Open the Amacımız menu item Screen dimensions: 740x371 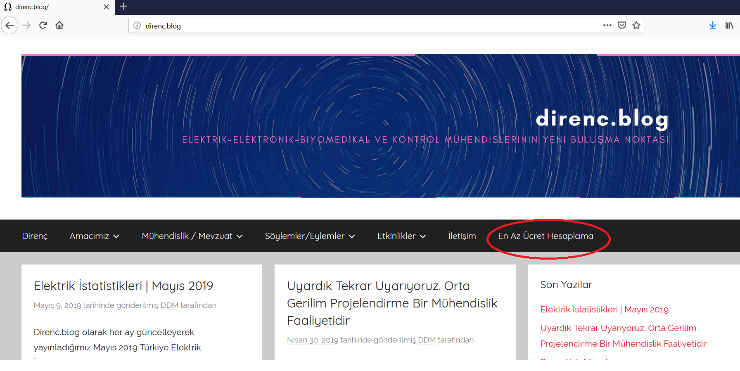[x=89, y=236]
